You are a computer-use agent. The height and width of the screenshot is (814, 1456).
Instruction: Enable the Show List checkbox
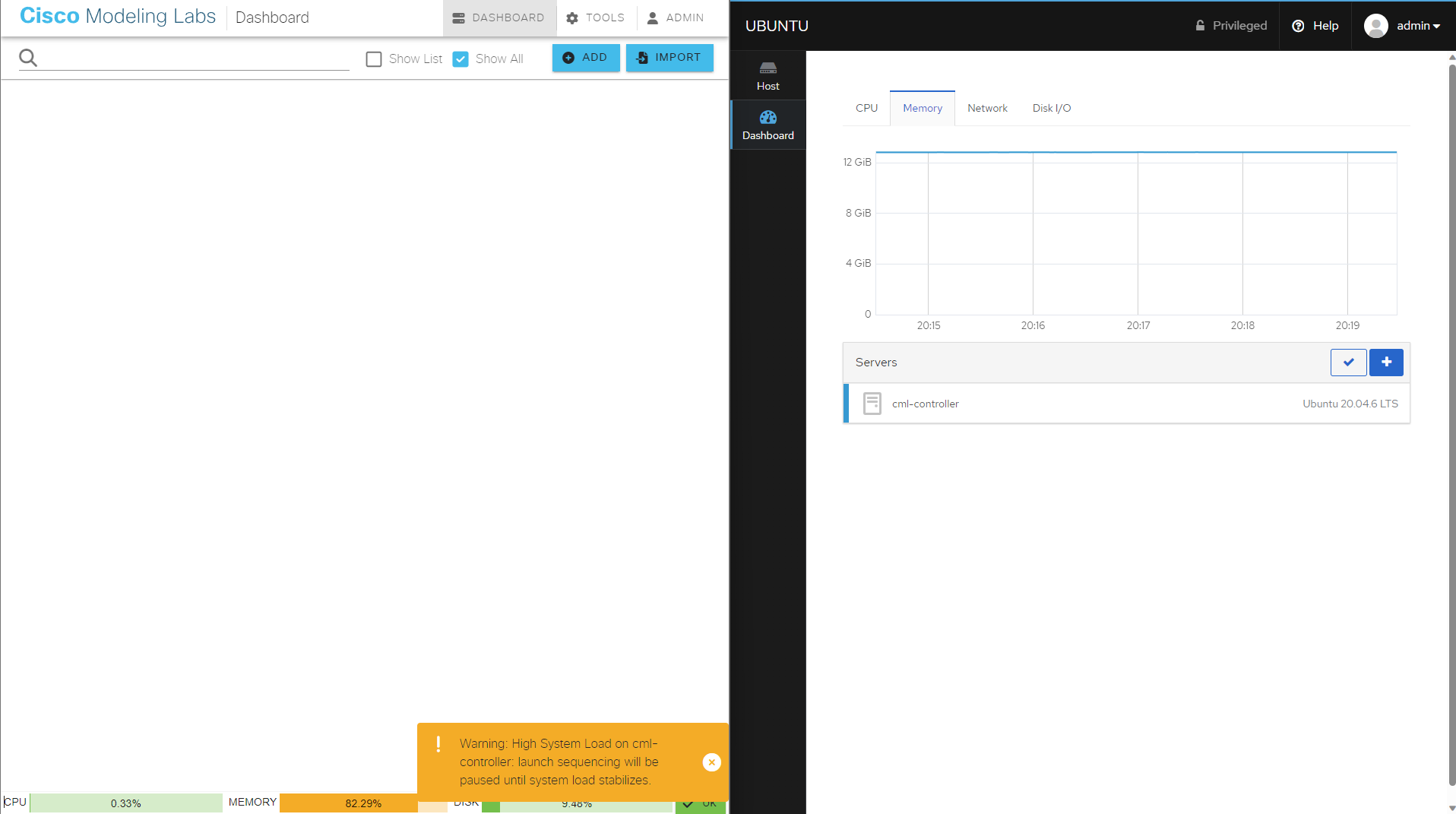374,59
